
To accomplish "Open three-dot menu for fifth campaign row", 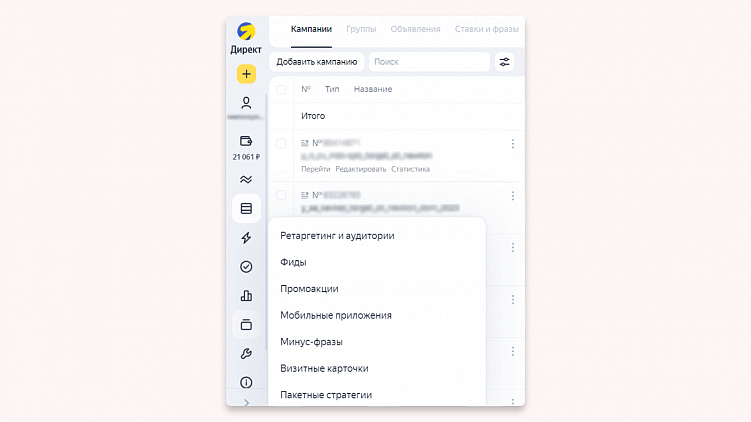I will pyautogui.click(x=512, y=352).
